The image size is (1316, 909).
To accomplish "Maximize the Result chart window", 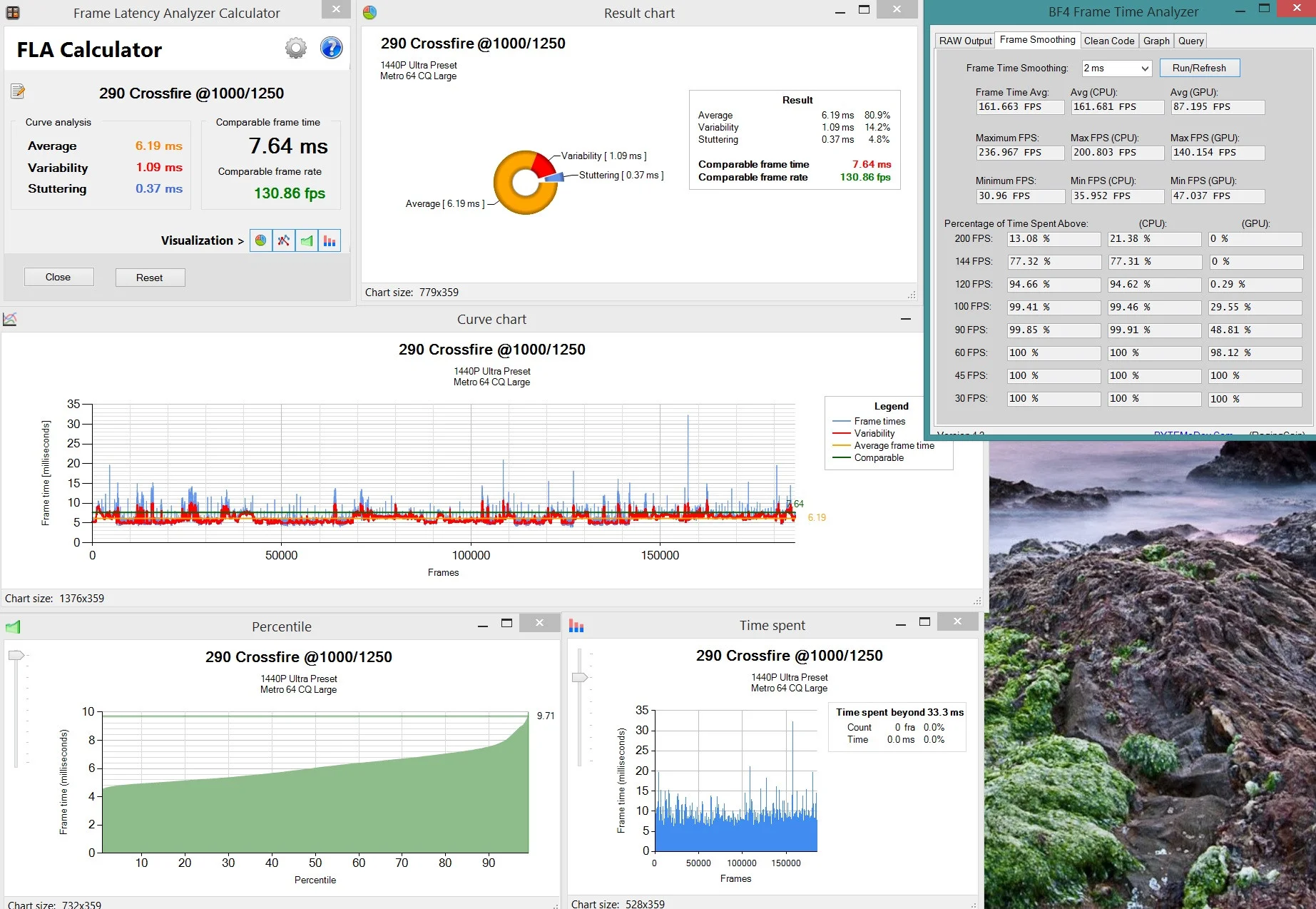I will 864,10.
